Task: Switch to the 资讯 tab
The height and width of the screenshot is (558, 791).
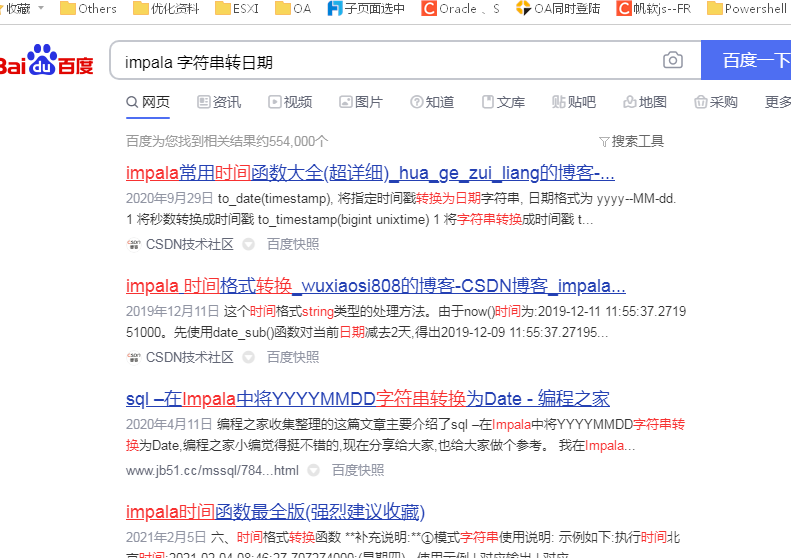Action: click(219, 102)
